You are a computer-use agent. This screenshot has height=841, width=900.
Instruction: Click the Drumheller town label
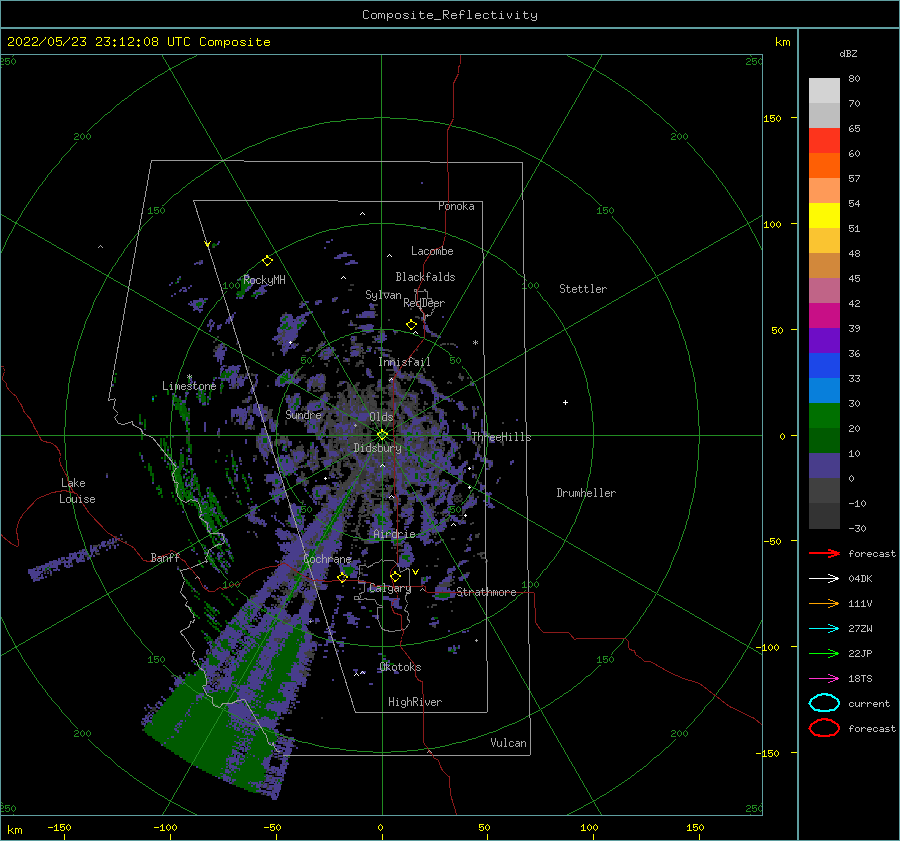(x=586, y=493)
